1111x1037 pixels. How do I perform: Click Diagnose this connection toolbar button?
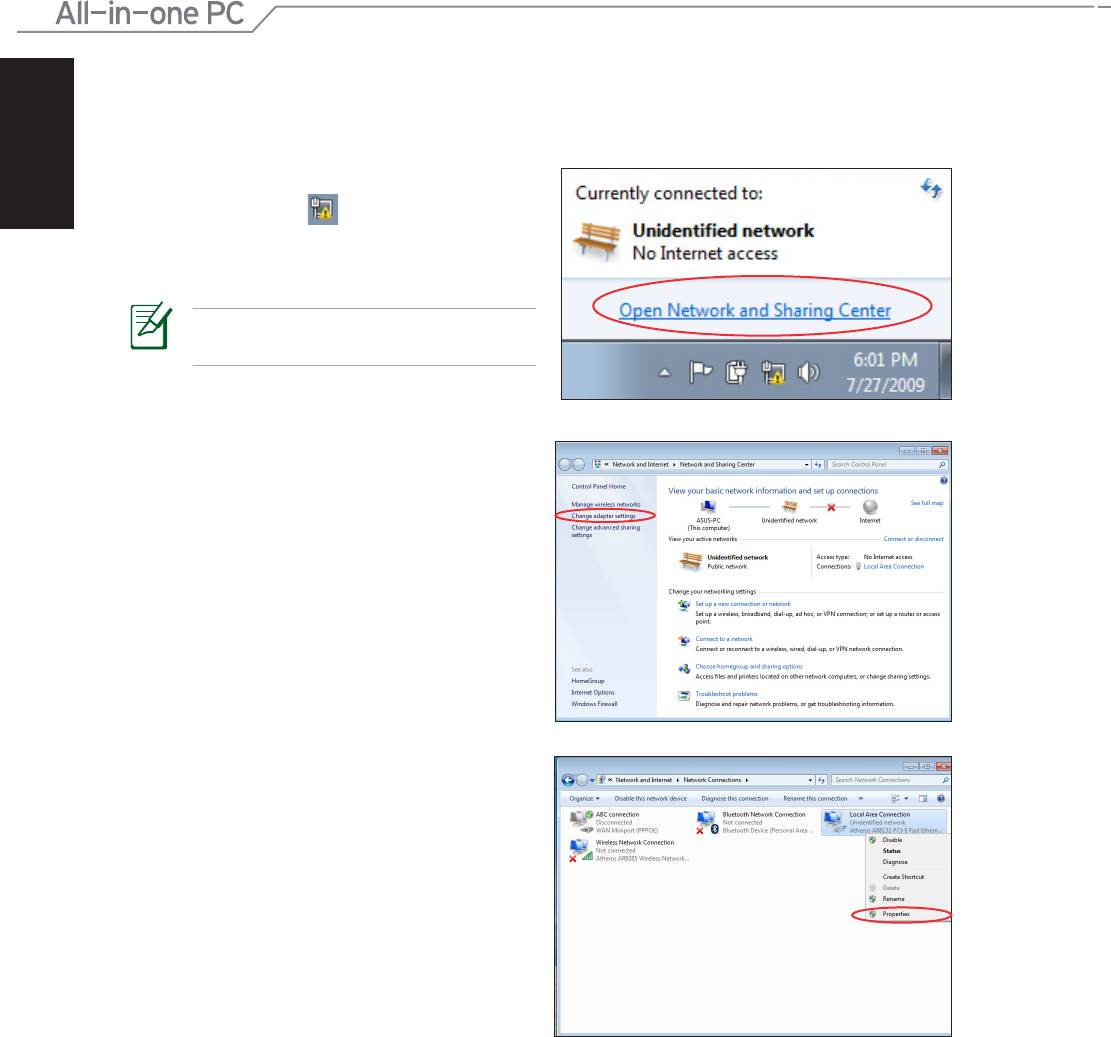pos(734,798)
